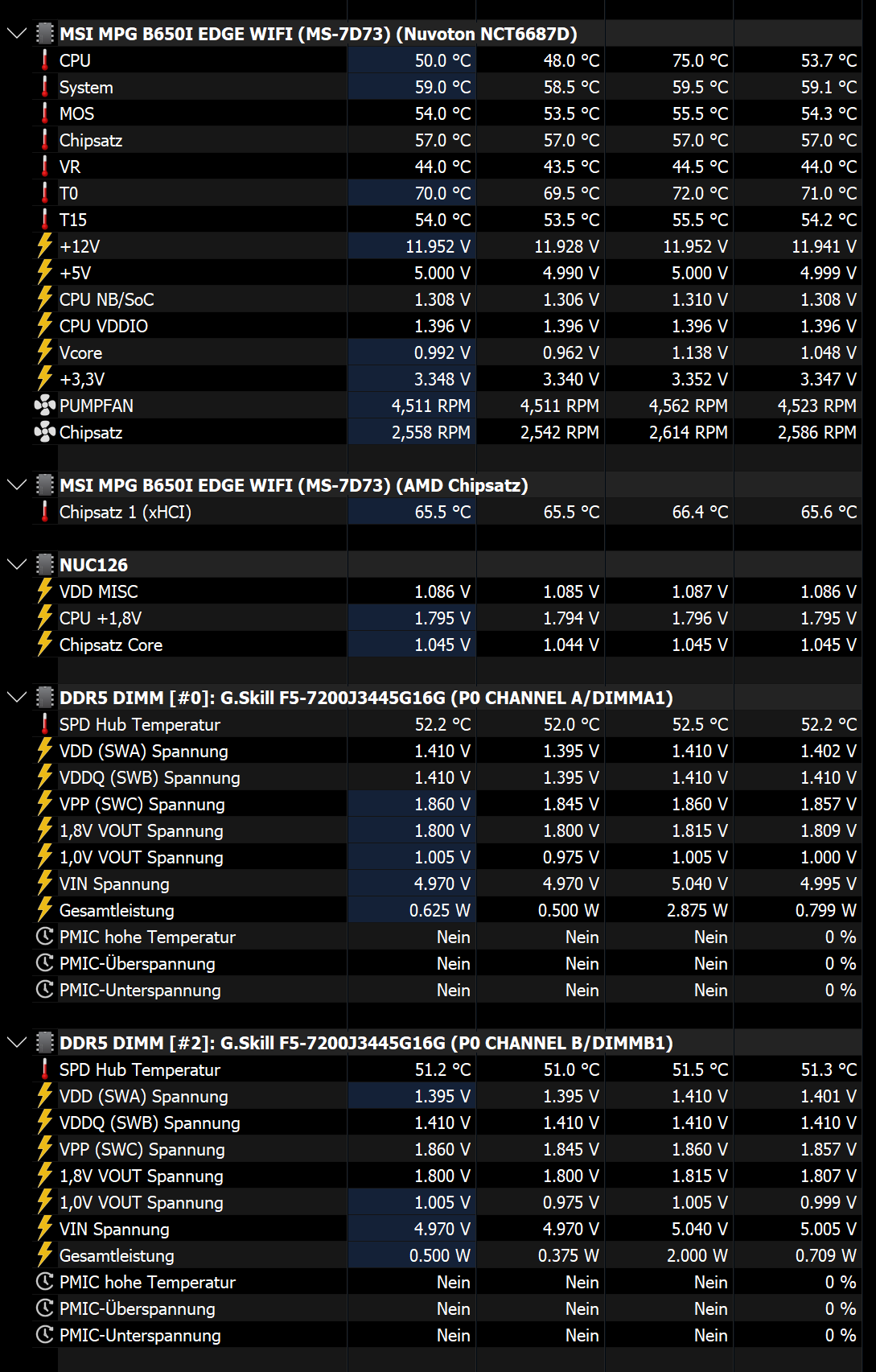
Task: Collapse the Nuvoton NCT6687D sensor group
Action: [16, 34]
